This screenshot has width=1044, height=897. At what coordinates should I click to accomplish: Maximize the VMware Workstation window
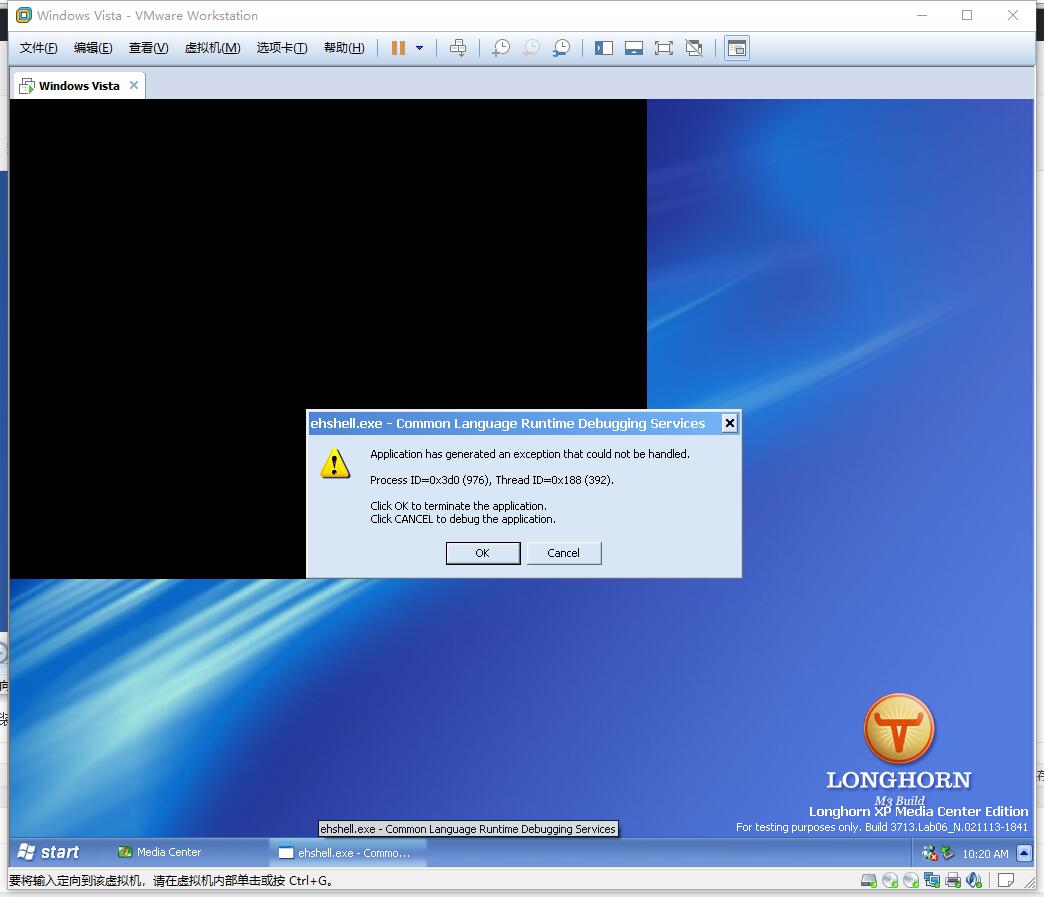[x=967, y=15]
